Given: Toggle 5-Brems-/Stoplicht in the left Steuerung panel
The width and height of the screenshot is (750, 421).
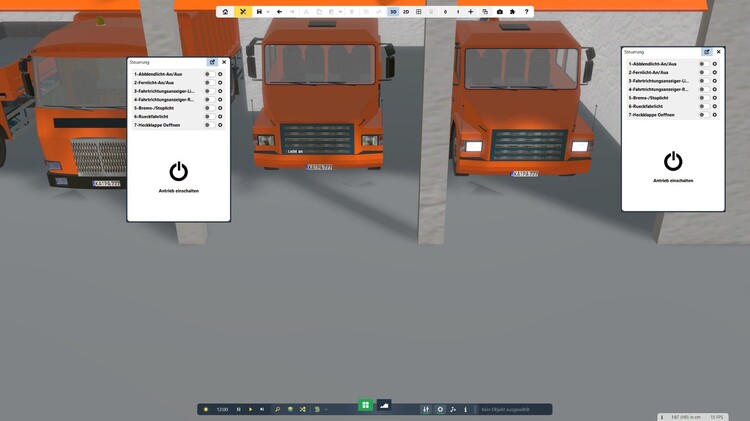Looking at the screenshot, I should pyautogui.click(x=210, y=108).
